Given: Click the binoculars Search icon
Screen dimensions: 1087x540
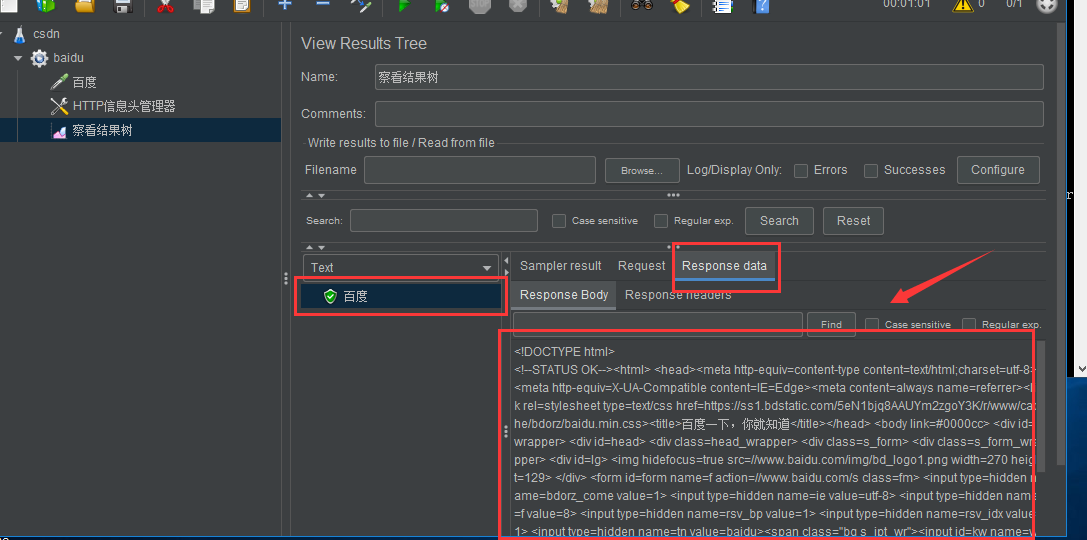Looking at the screenshot, I should (641, 5).
